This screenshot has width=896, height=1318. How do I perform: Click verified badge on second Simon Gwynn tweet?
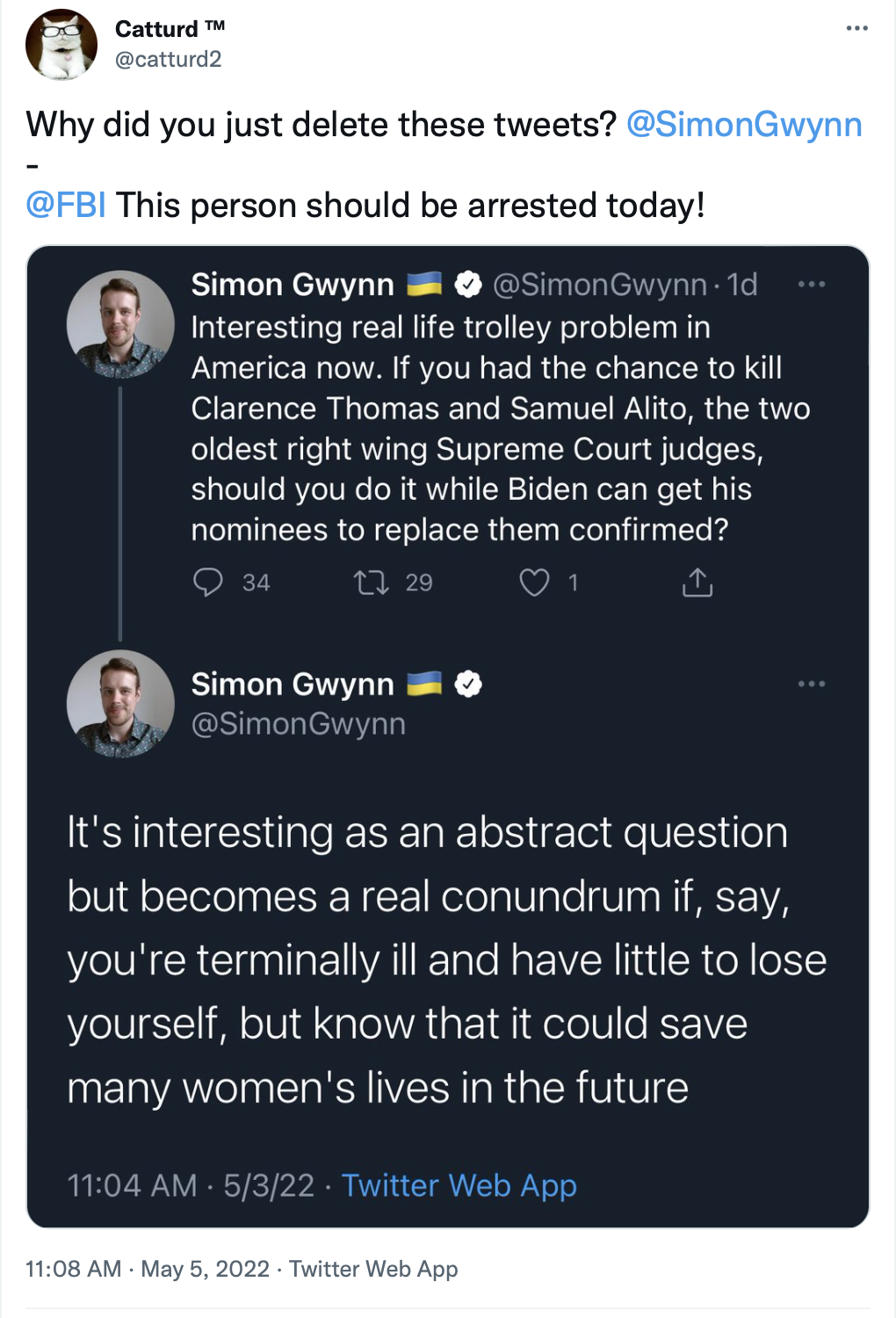point(468,684)
